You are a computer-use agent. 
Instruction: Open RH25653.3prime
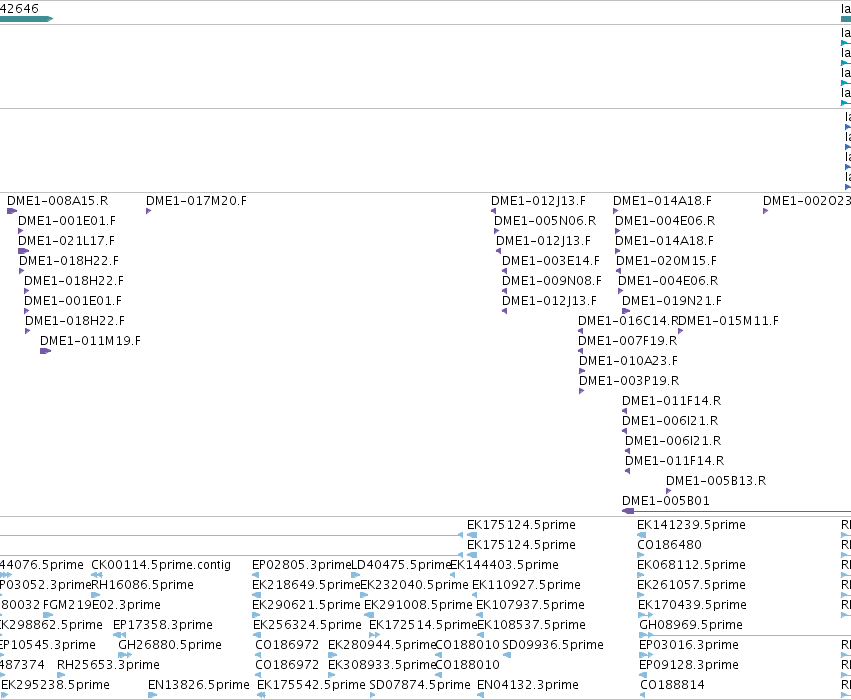point(108,665)
